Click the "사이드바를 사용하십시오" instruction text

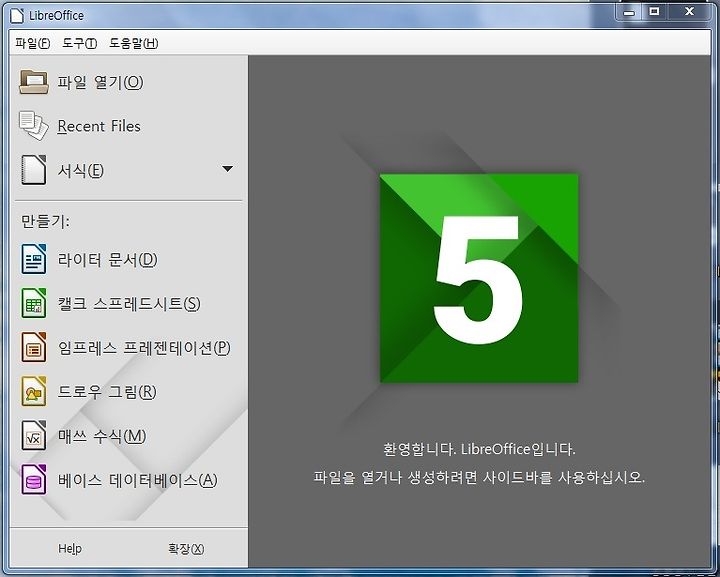pyautogui.click(x=564, y=477)
